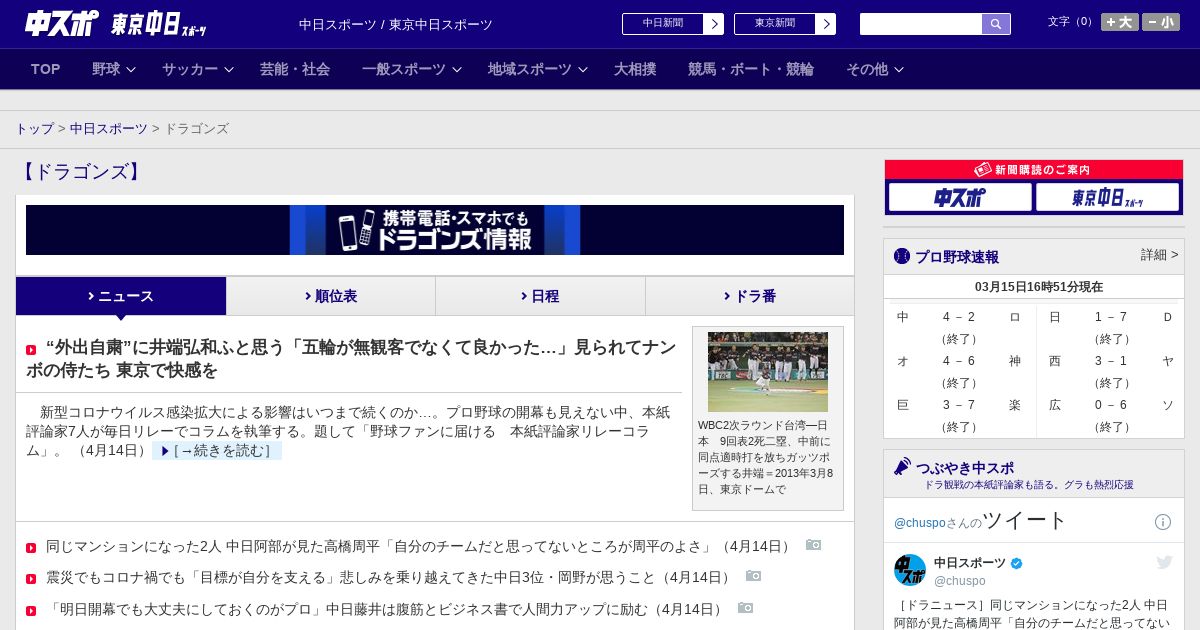Open 大相撲 menu item
The image size is (1200, 630).
pyautogui.click(x=635, y=69)
